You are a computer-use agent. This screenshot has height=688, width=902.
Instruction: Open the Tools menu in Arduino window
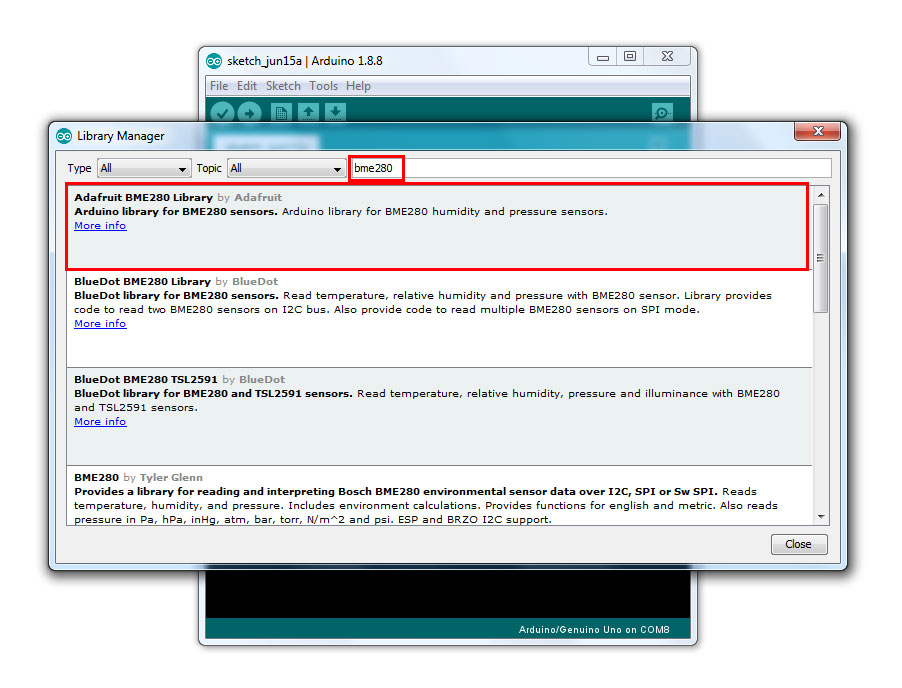click(x=323, y=86)
